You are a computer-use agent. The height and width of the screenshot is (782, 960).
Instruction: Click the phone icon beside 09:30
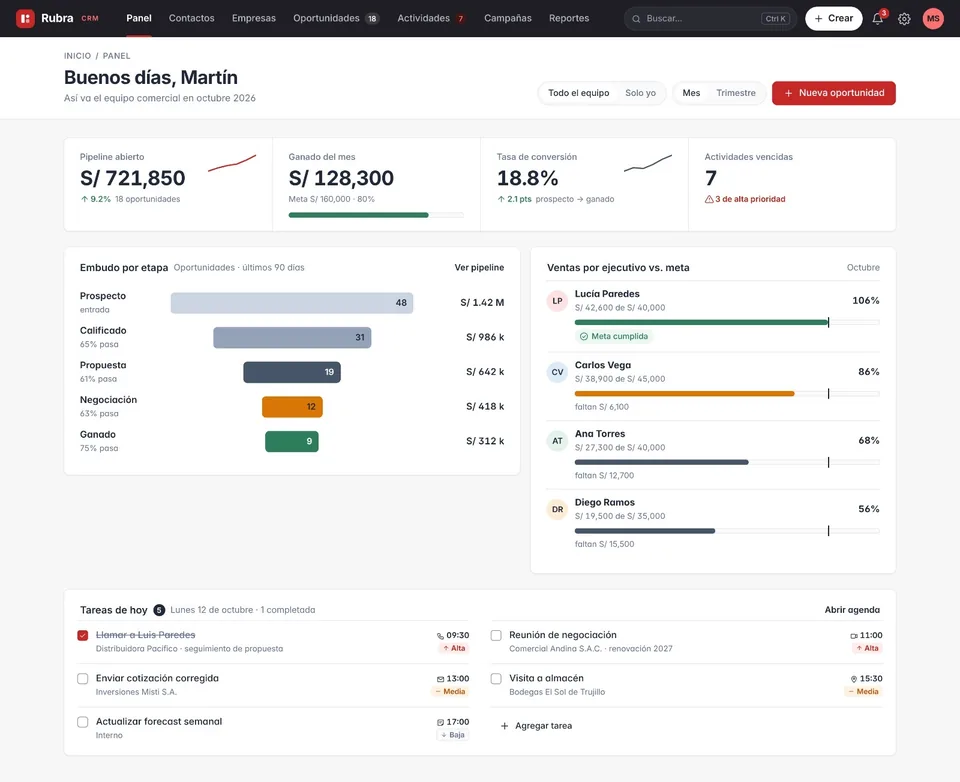[x=440, y=636]
